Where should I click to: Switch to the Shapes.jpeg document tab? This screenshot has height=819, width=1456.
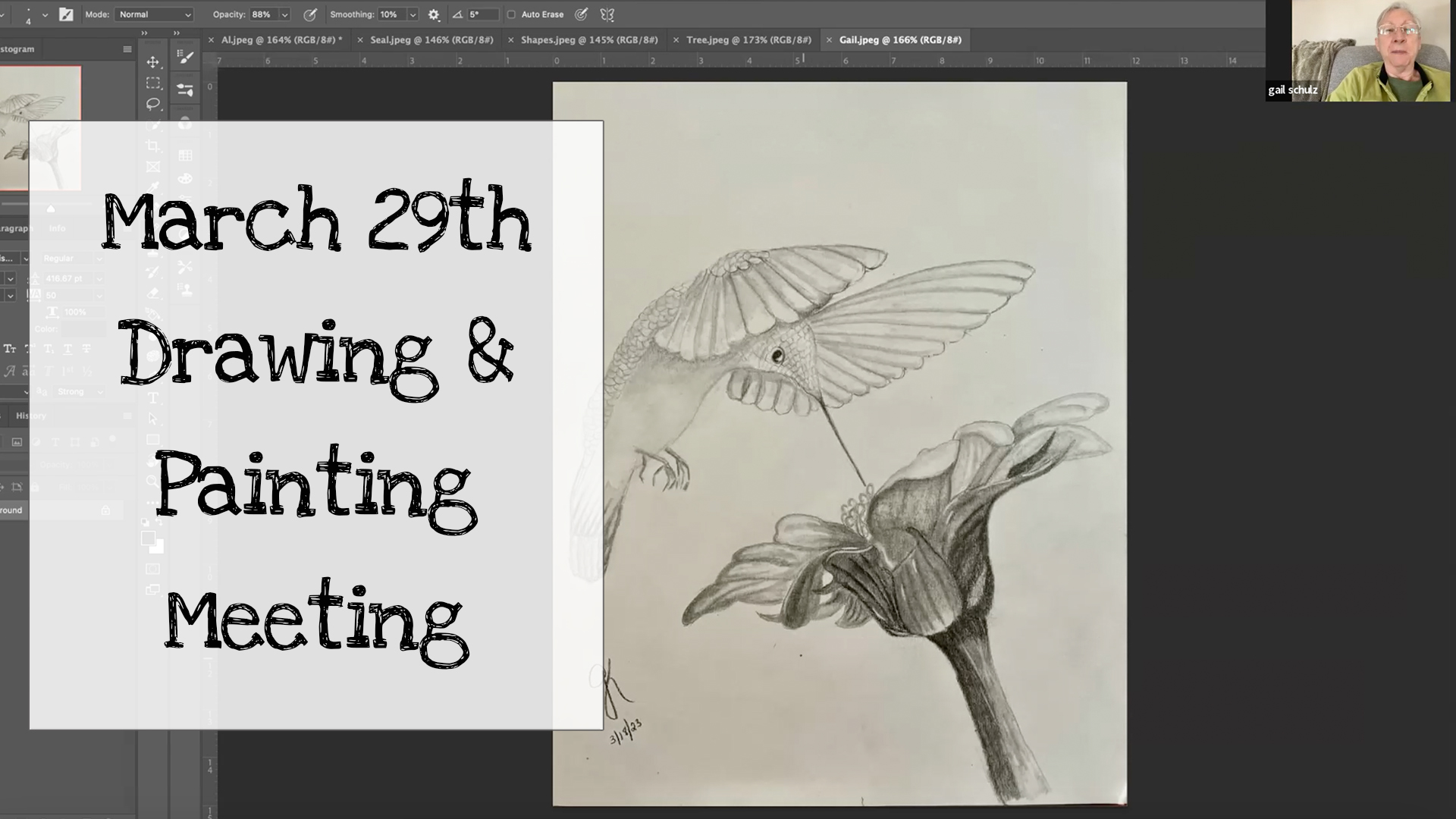click(x=589, y=40)
